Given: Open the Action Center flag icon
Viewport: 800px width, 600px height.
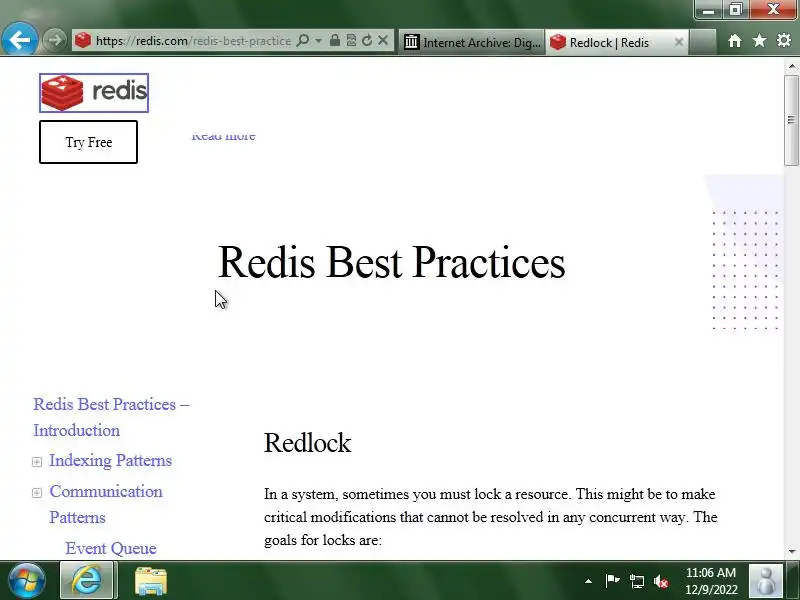Looking at the screenshot, I should (x=612, y=581).
